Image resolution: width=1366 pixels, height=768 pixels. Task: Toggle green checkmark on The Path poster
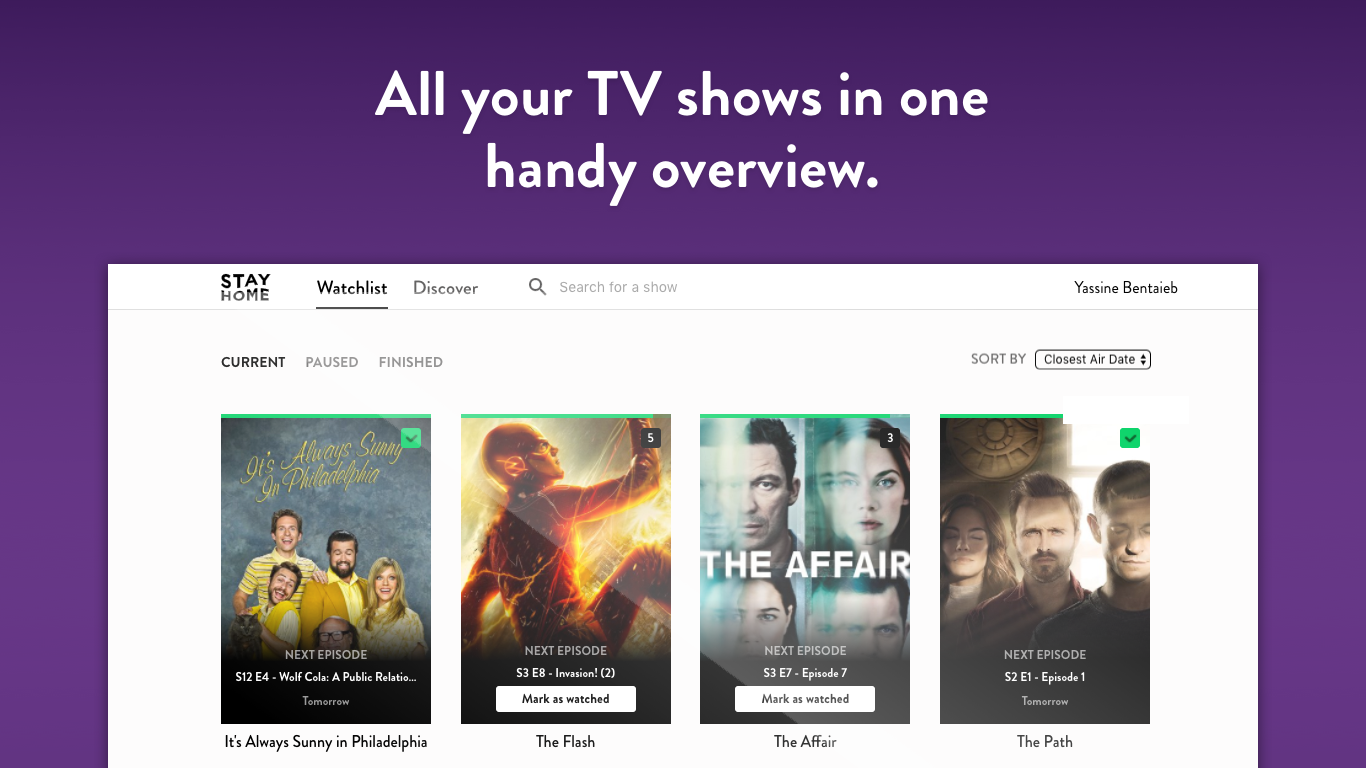point(1130,438)
